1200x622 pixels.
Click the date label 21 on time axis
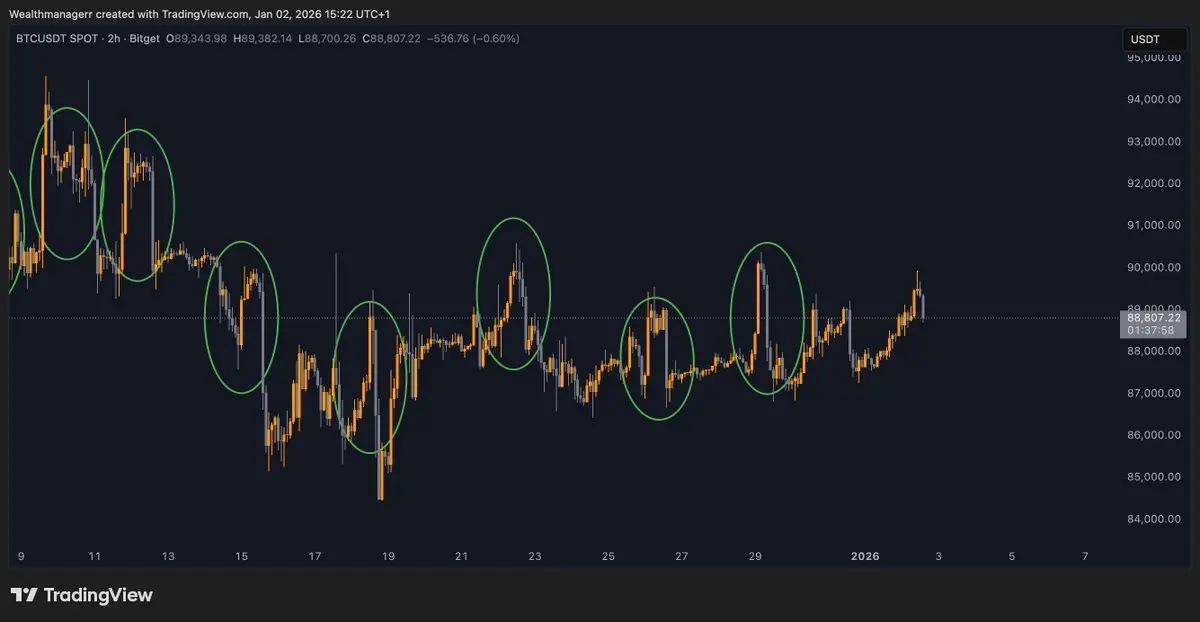coord(461,556)
